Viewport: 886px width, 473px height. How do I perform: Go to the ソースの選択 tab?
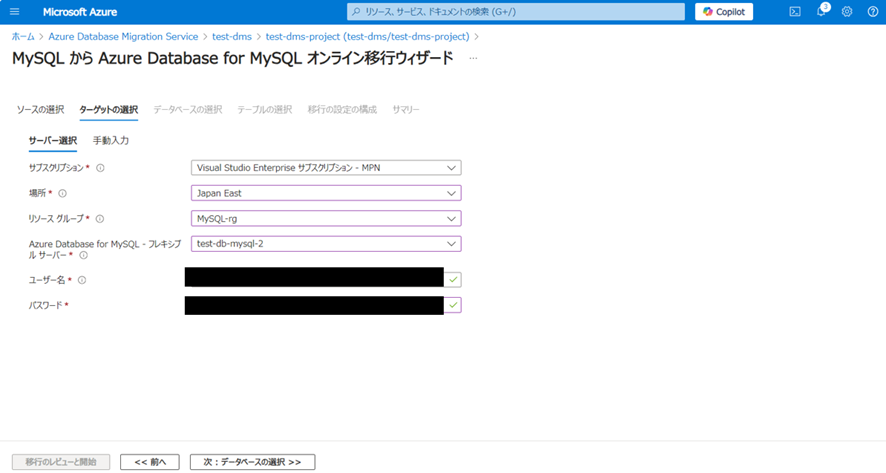(x=40, y=109)
